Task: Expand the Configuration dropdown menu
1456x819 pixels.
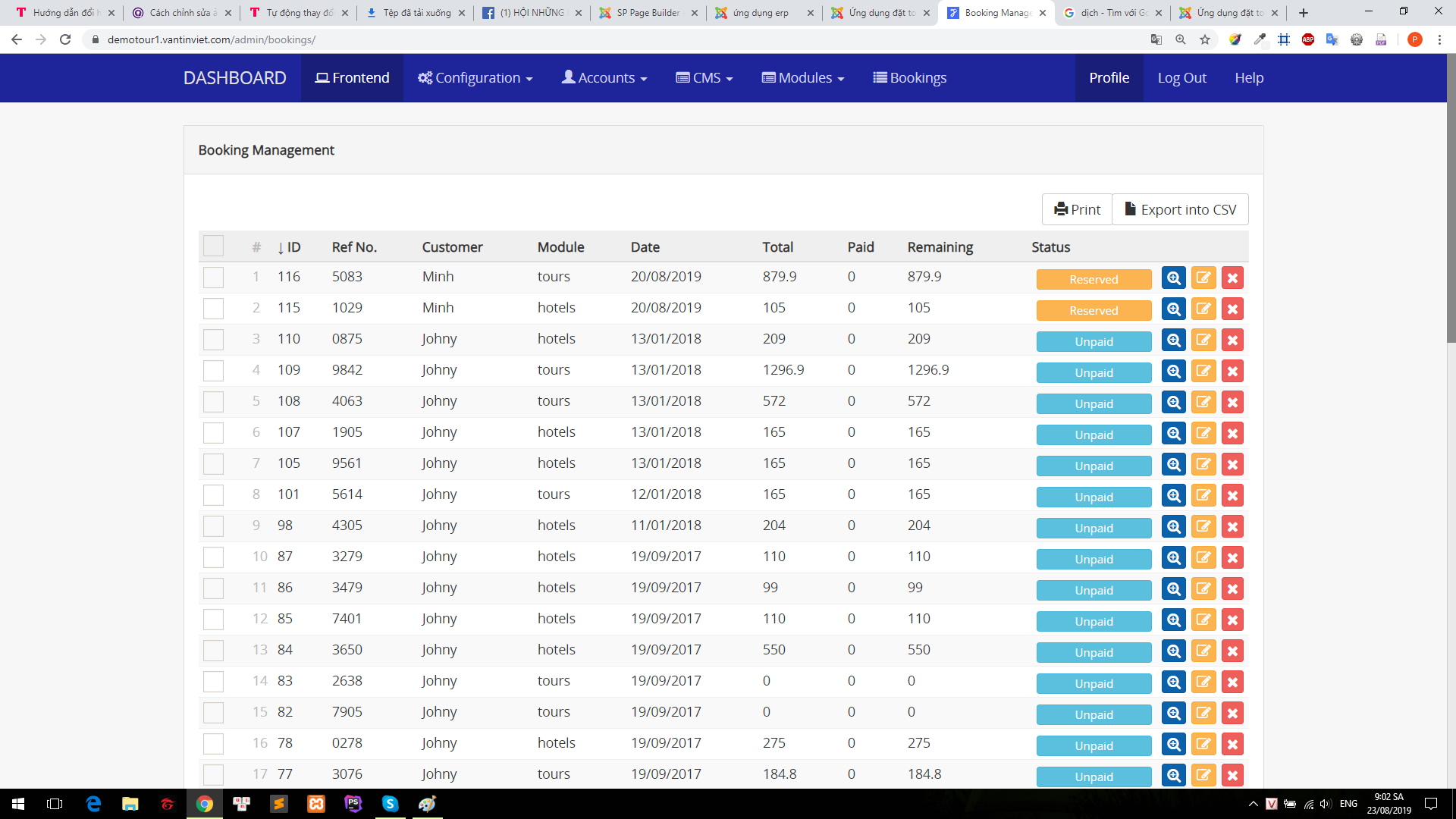Action: (475, 78)
